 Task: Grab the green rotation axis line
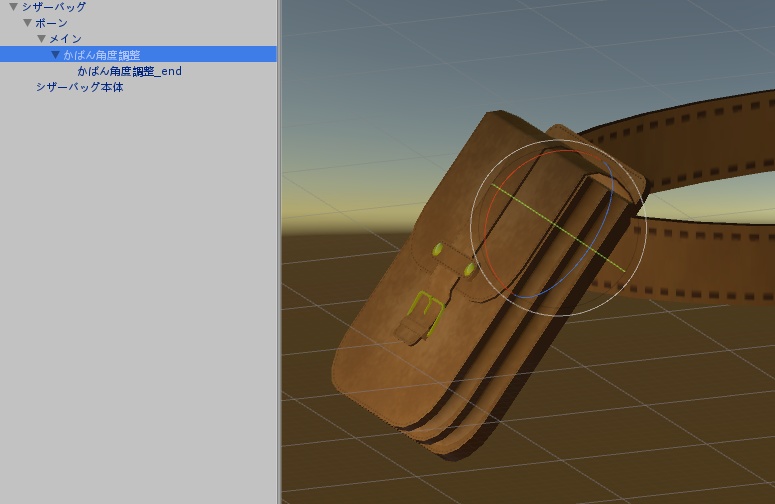coord(558,227)
